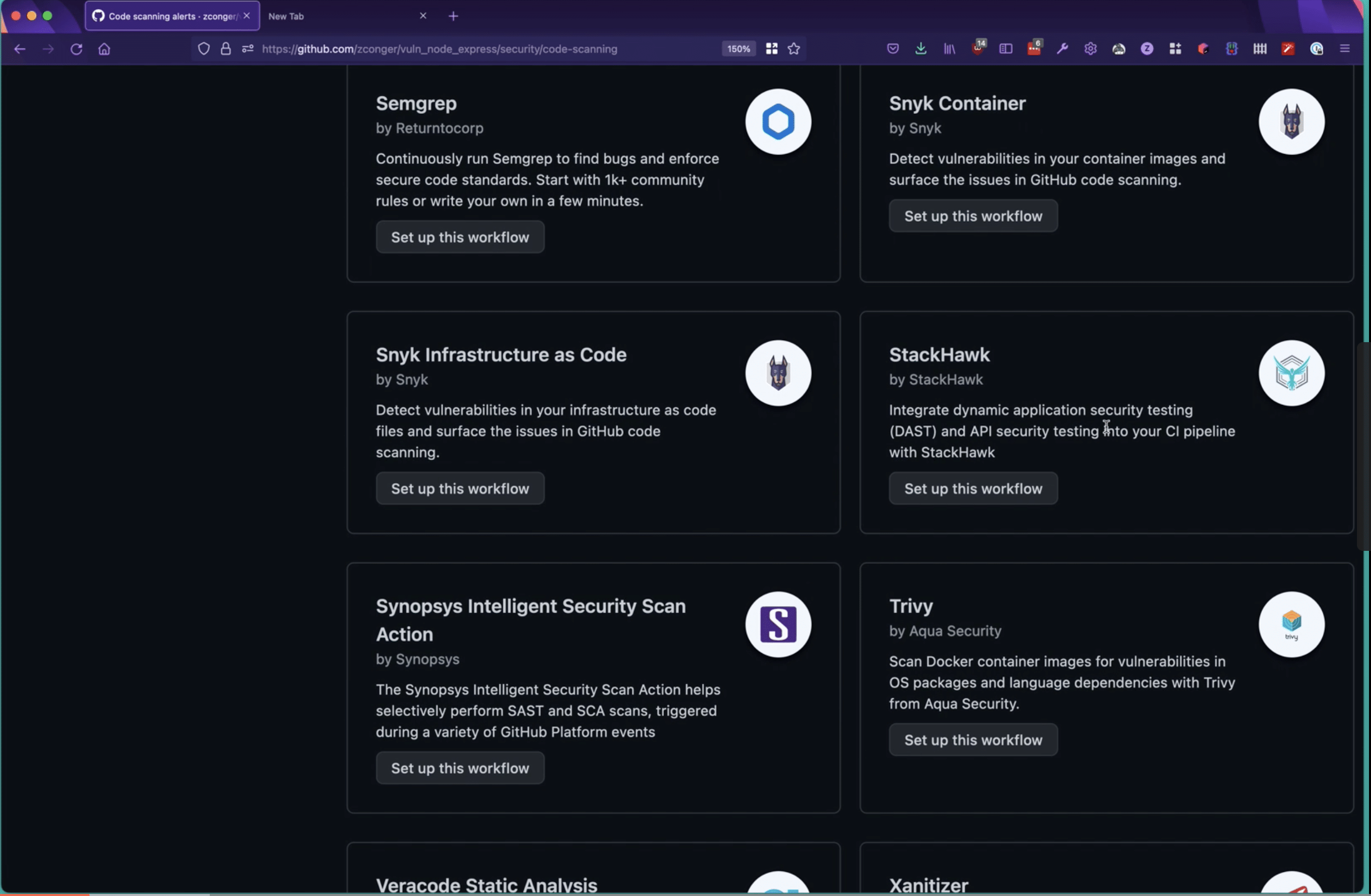Open a new browser tab with plus
Image resolution: width=1371 pixels, height=896 pixels.
click(x=453, y=16)
